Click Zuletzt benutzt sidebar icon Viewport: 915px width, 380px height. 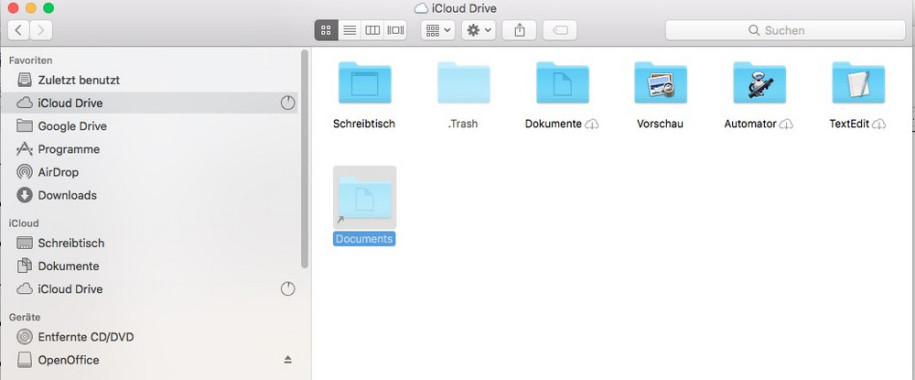25,79
